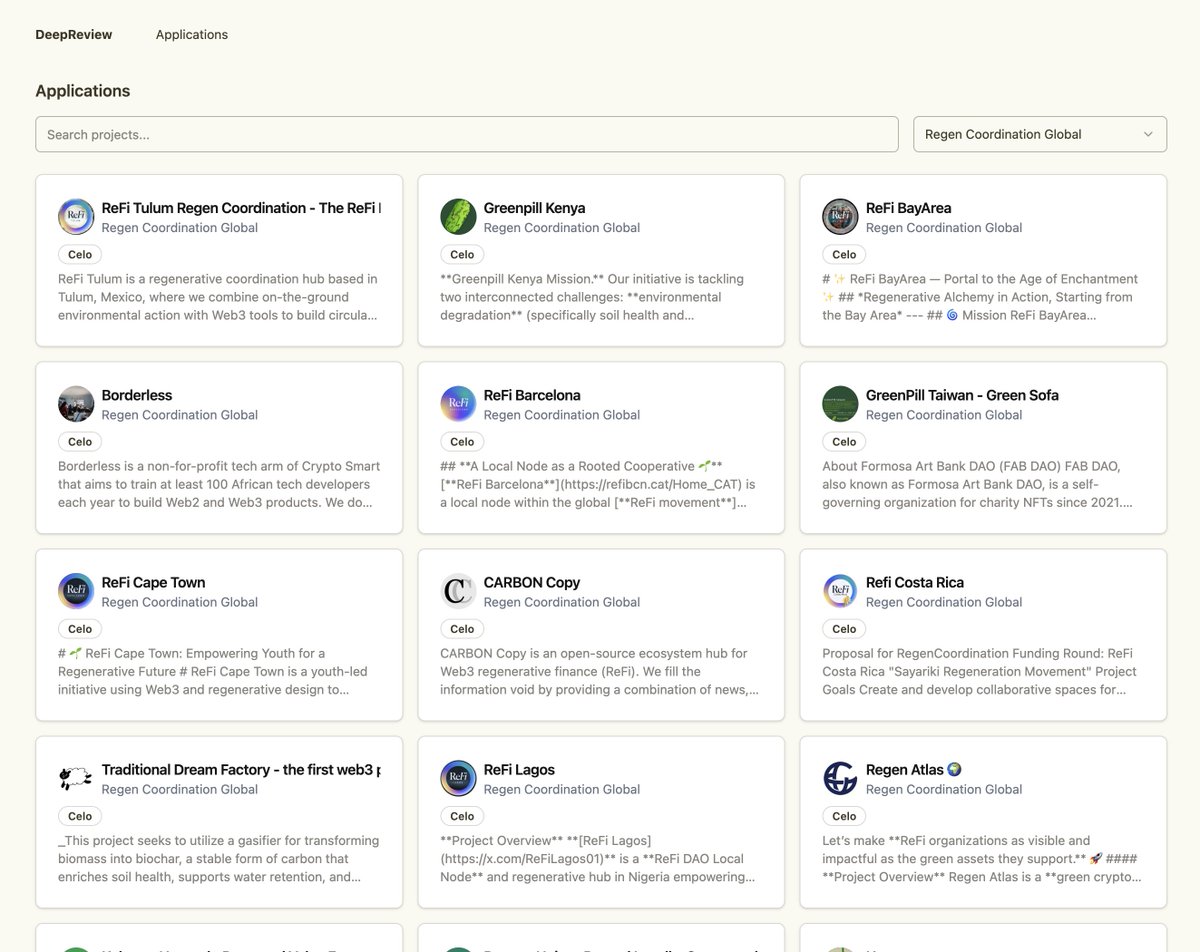Open the Regen Atlas application title
Image resolution: width=1200 pixels, height=952 pixels.
coord(914,769)
